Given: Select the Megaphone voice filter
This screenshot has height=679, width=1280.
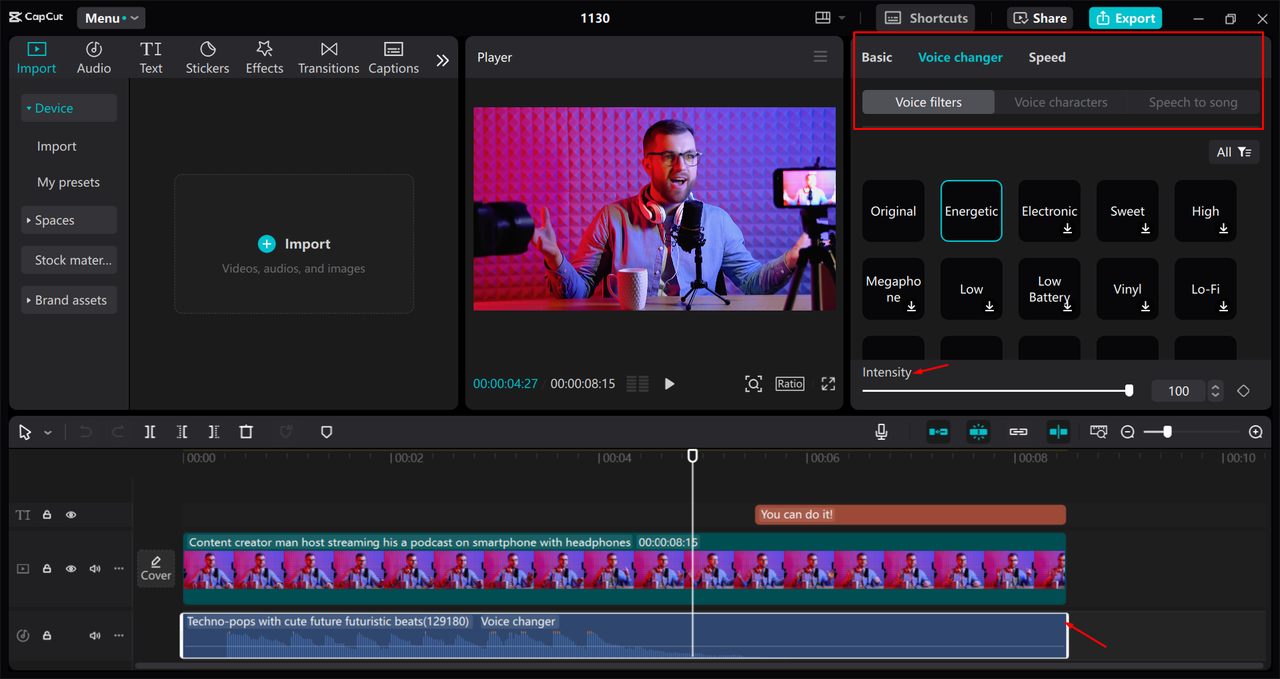Looking at the screenshot, I should (x=893, y=289).
